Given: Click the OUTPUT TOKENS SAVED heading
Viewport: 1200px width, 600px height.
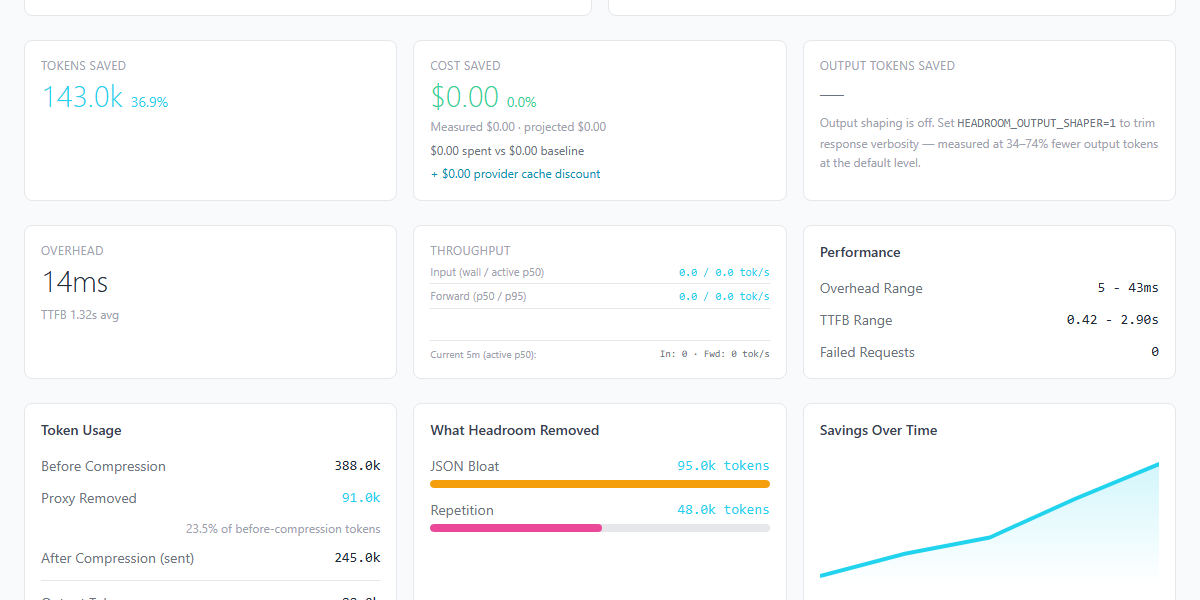Looking at the screenshot, I should click(x=887, y=66).
